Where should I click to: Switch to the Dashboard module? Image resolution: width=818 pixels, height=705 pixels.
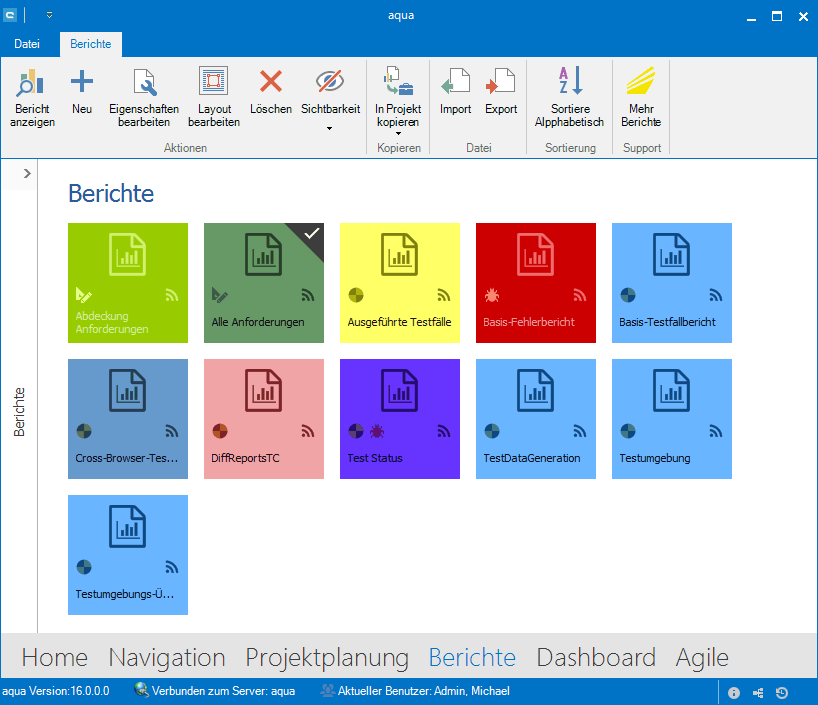coord(595,657)
